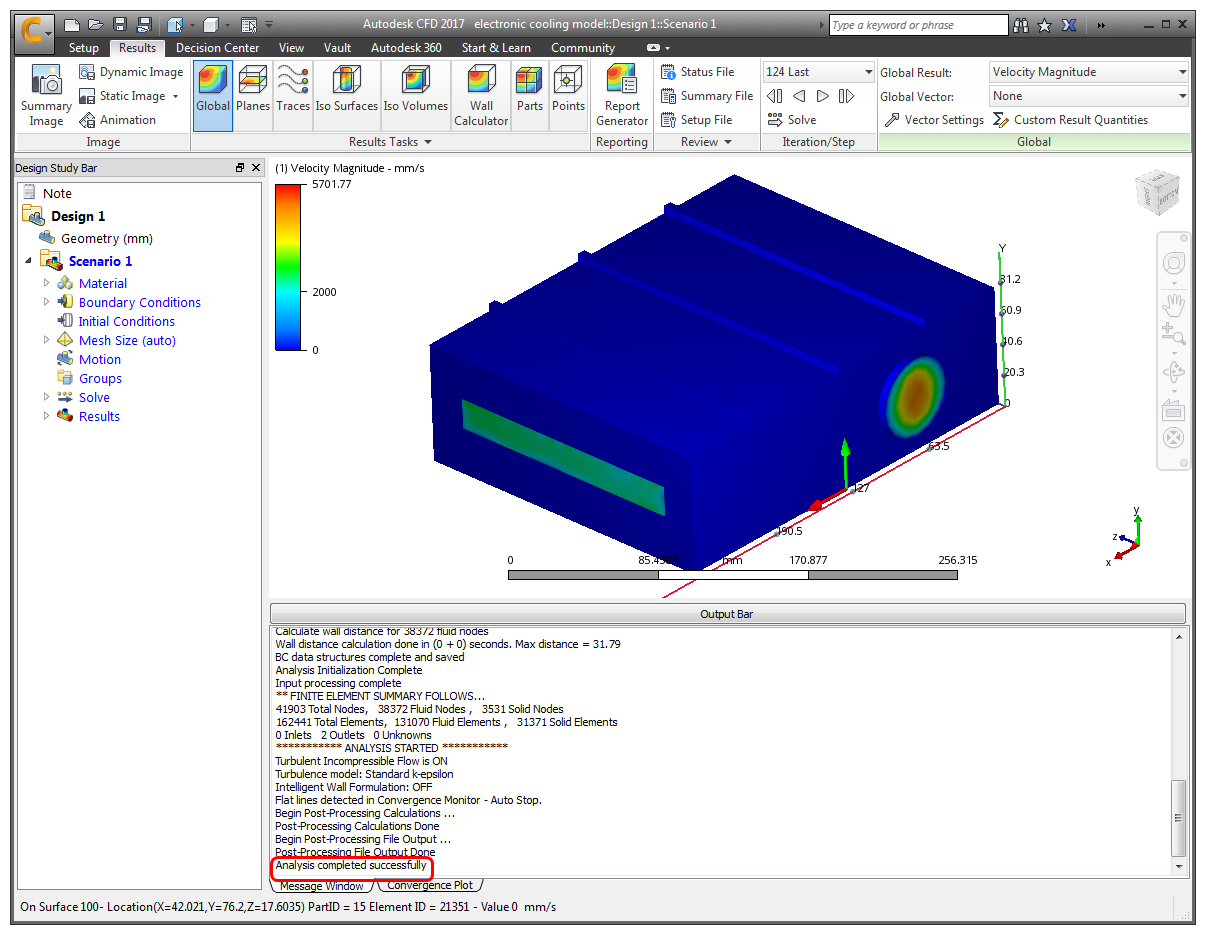Click the velocity magnitude color legend bar
This screenshot has height=935, width=1206.
click(289, 267)
